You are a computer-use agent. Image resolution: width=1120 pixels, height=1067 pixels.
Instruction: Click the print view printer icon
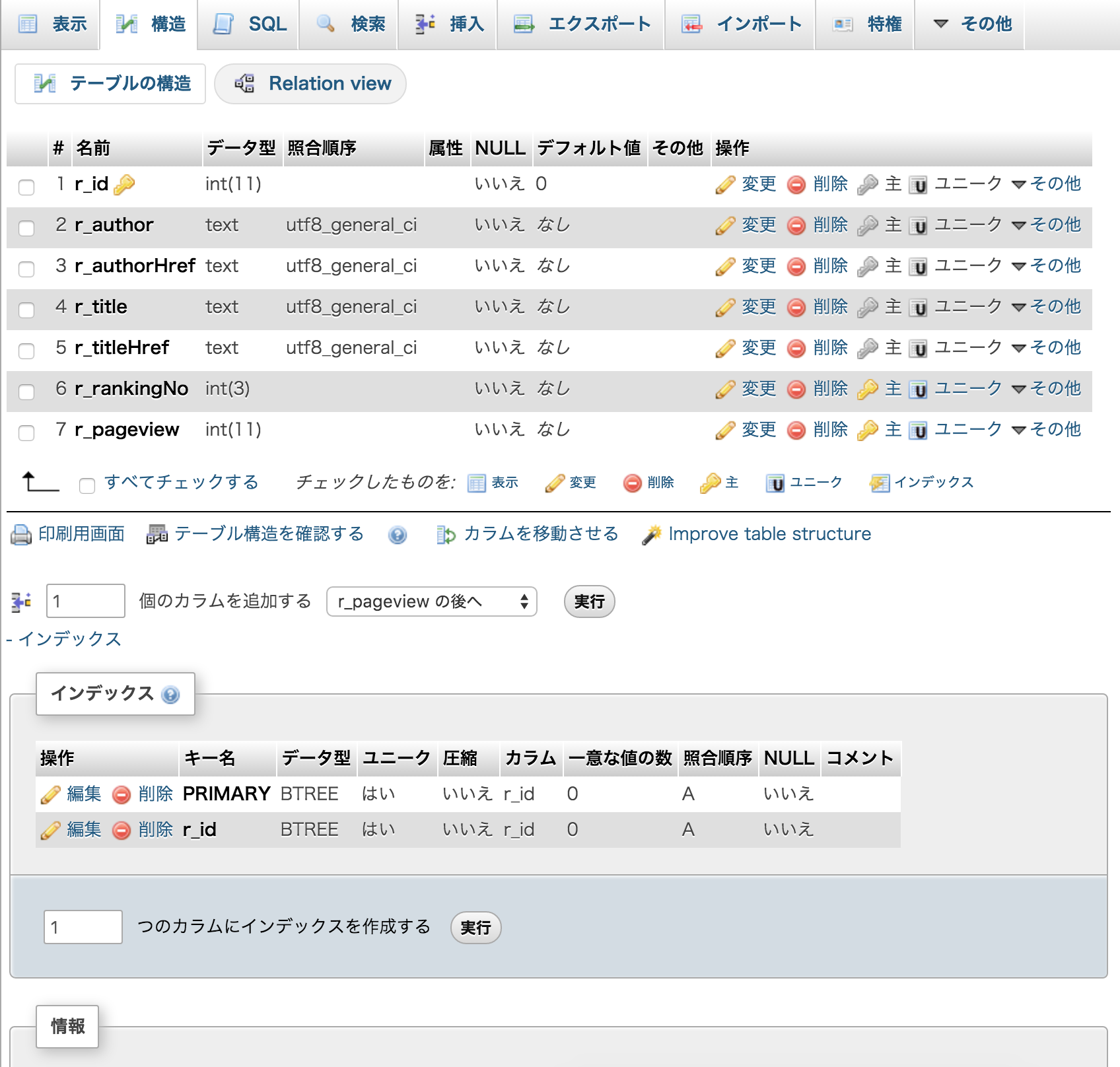[21, 534]
